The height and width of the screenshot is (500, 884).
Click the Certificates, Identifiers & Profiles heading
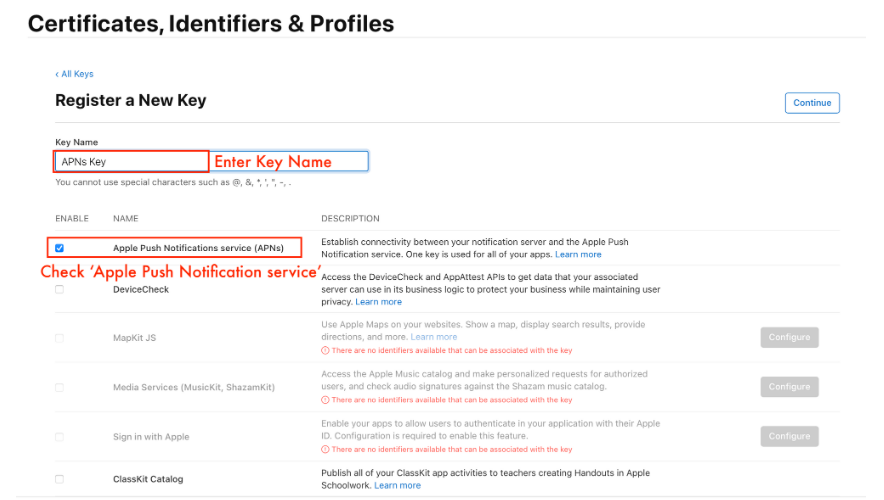click(211, 23)
